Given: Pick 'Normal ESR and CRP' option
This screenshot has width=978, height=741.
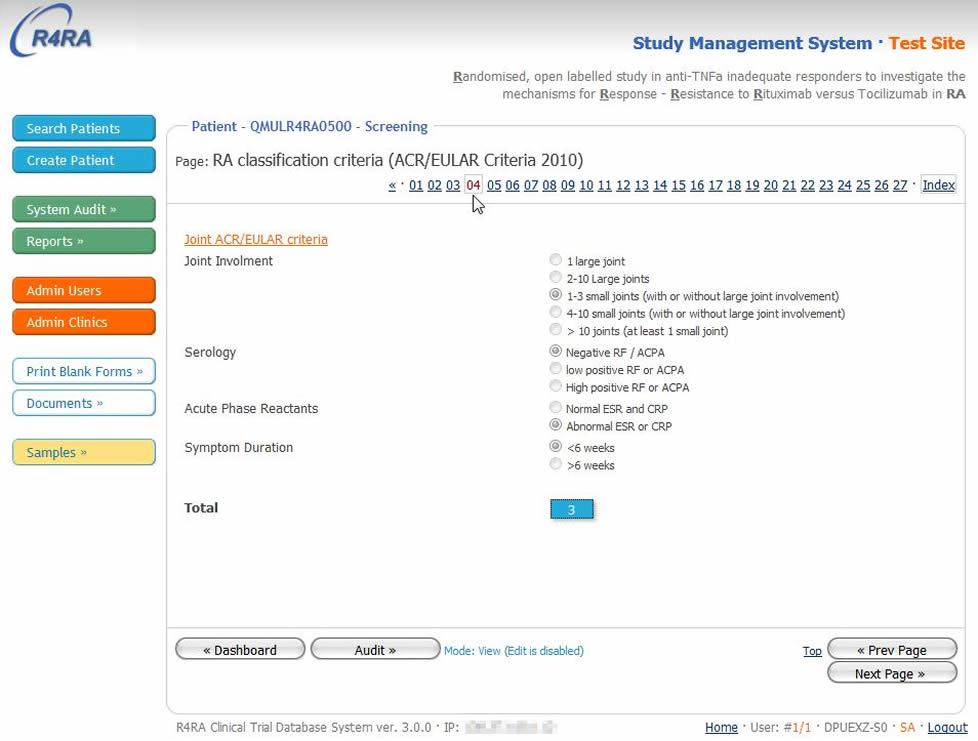Looking at the screenshot, I should coord(556,408).
